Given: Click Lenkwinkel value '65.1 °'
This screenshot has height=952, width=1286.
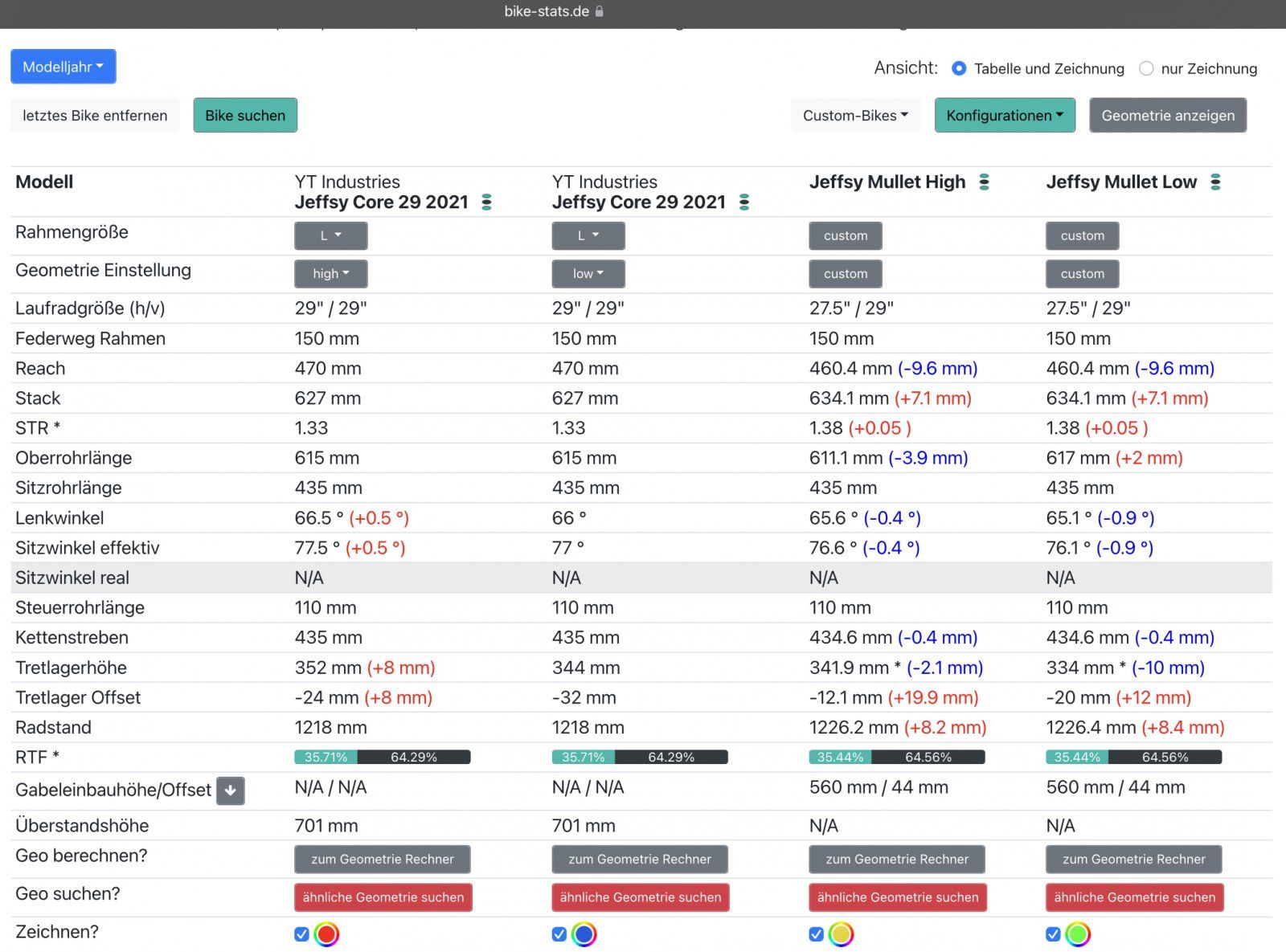Looking at the screenshot, I should (x=1069, y=518).
